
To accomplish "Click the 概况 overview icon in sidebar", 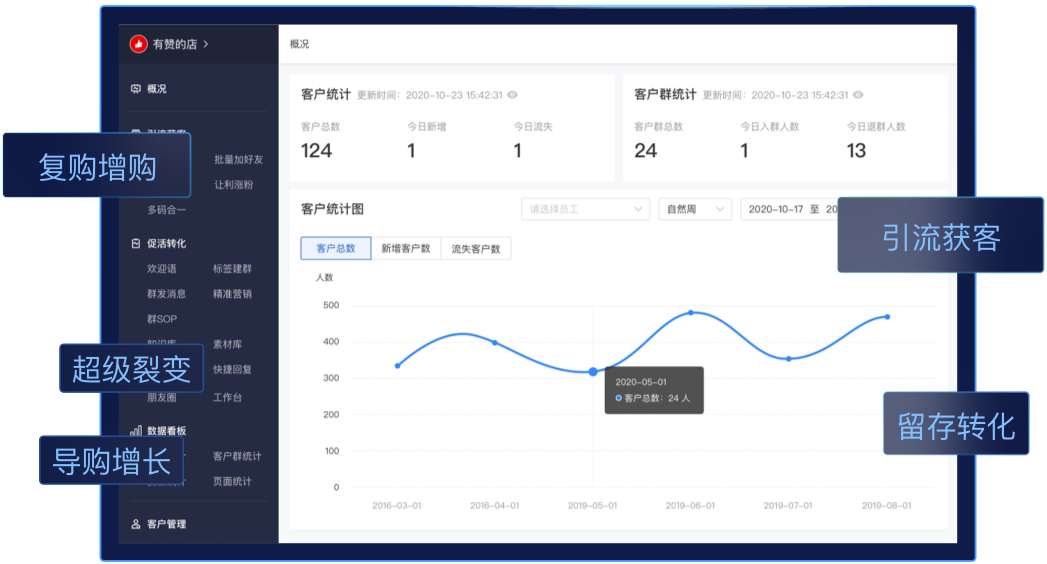I will pyautogui.click(x=136, y=89).
